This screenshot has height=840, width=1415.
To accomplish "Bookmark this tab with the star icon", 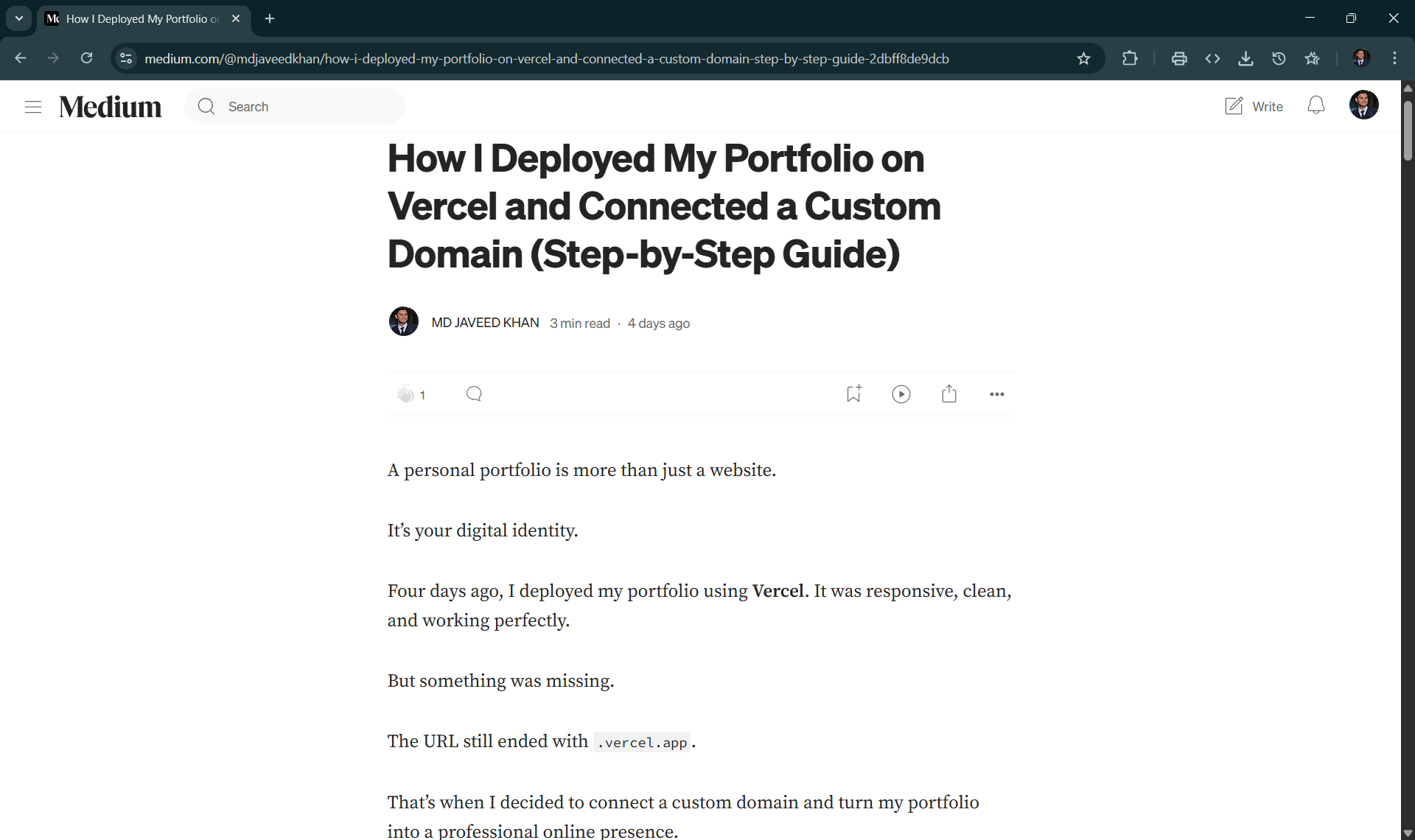I will (x=1083, y=58).
